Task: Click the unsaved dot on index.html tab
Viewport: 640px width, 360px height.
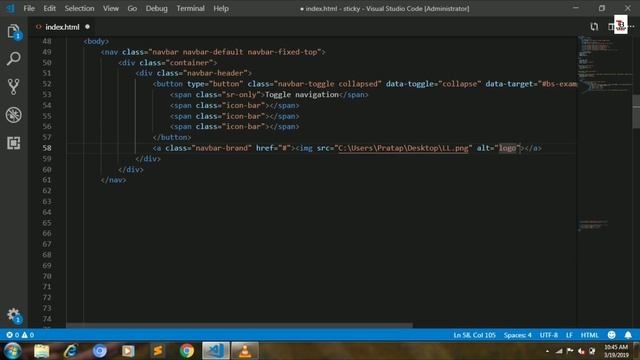Action: [x=87, y=27]
